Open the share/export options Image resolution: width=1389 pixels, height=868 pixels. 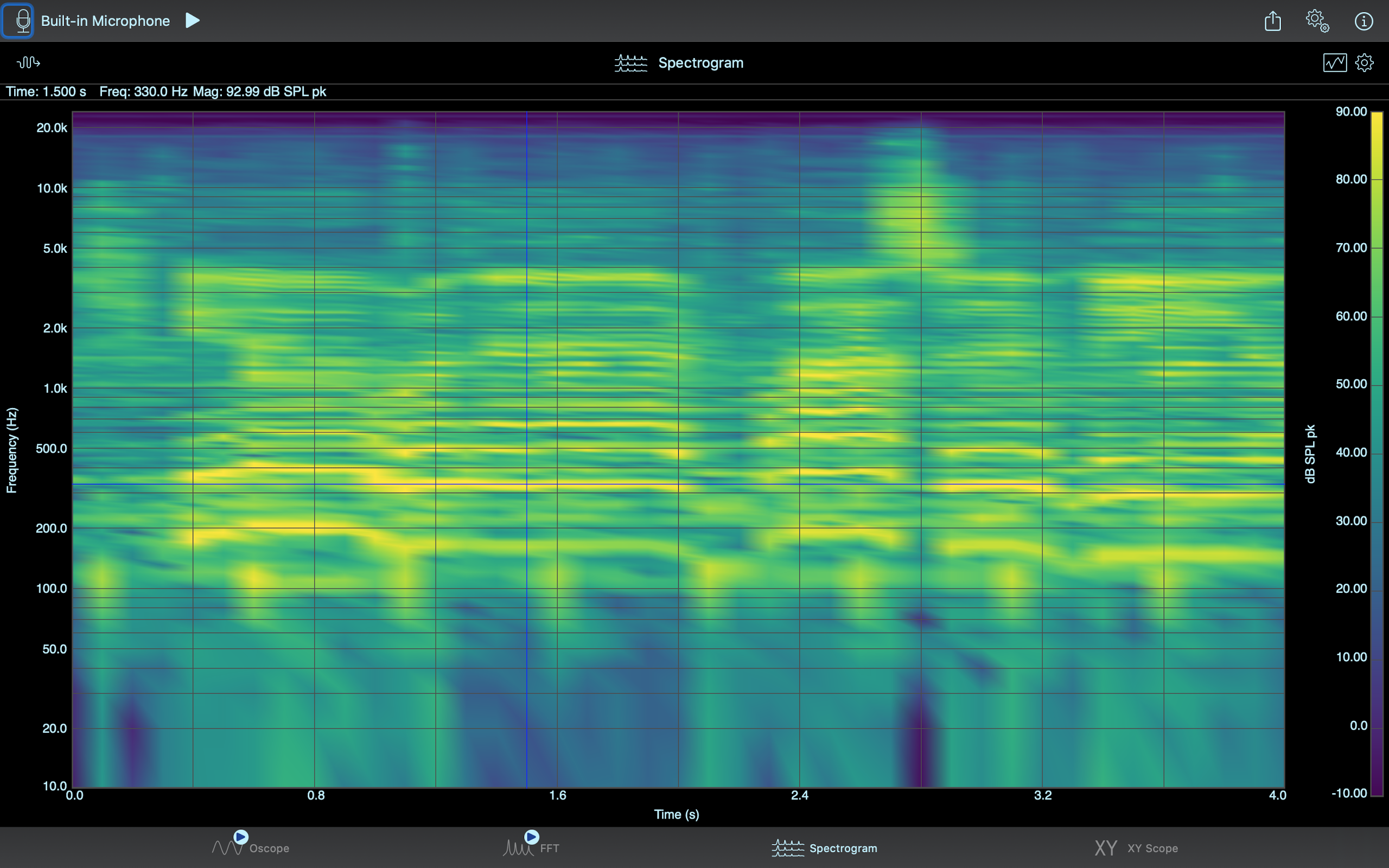1273,20
